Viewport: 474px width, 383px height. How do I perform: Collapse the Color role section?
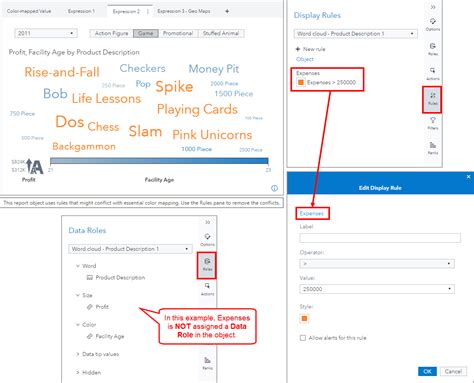coord(78,325)
